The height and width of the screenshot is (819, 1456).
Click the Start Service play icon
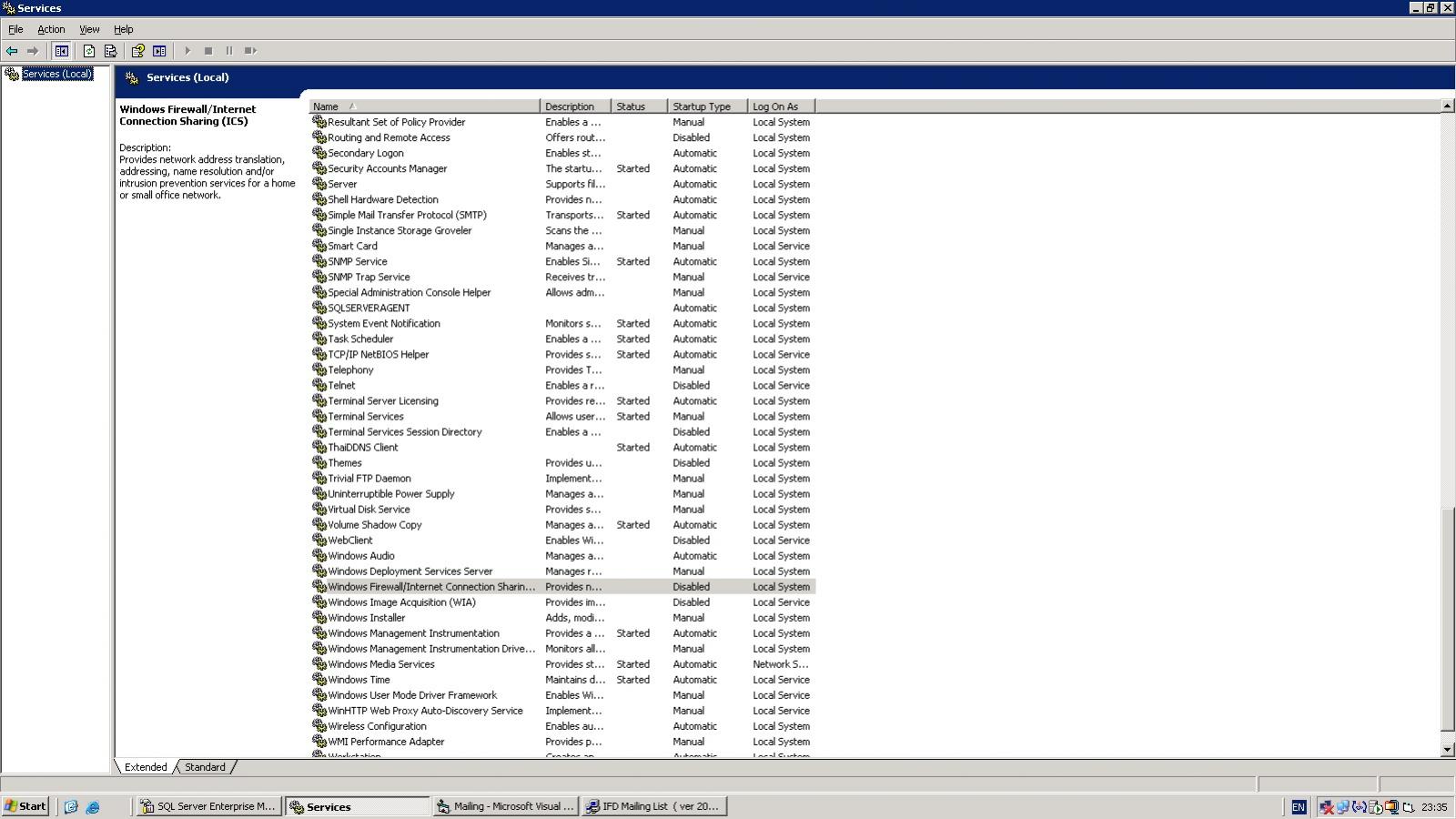coord(187,51)
